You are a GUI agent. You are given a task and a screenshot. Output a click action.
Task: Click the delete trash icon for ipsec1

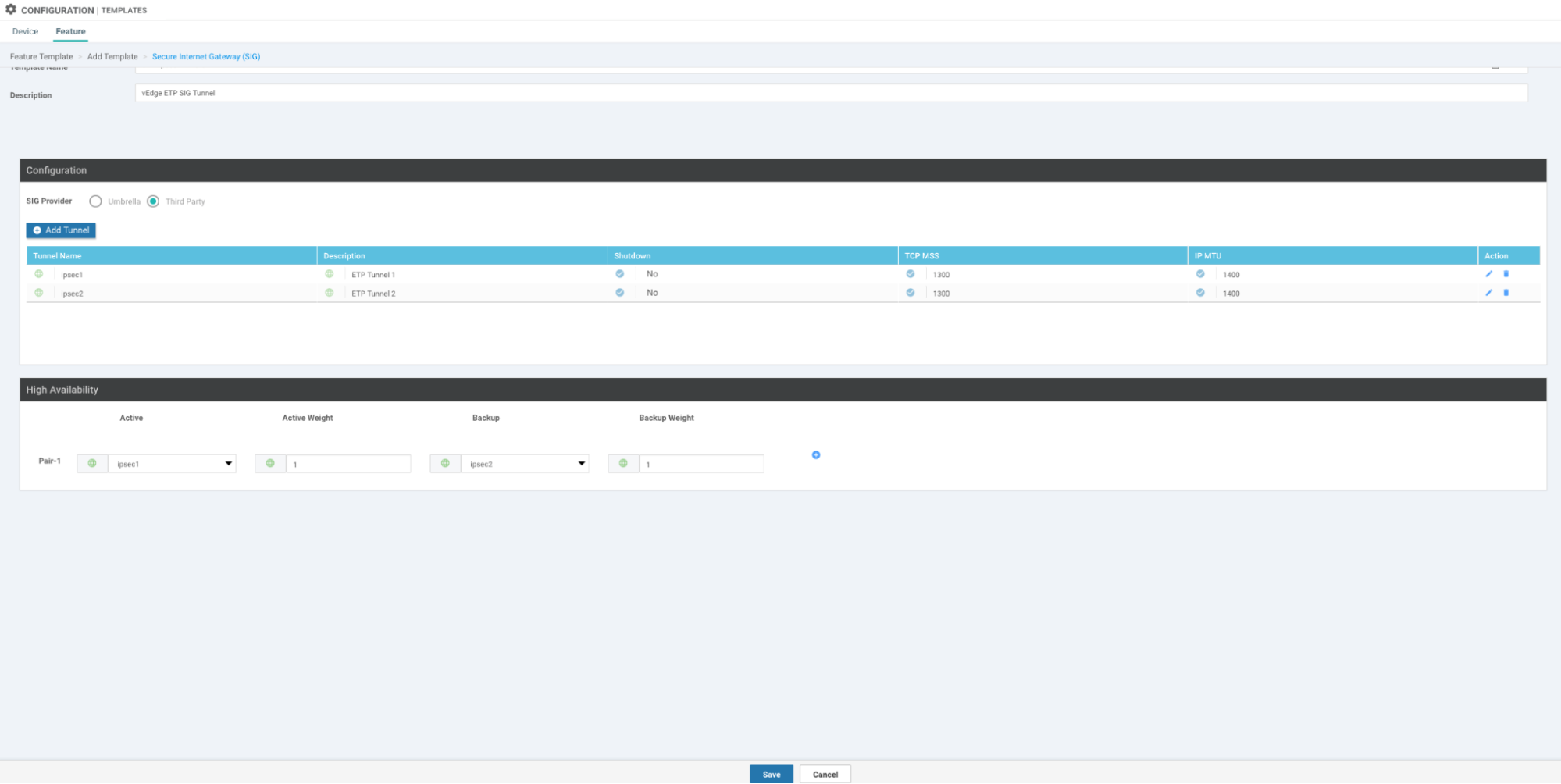click(x=1506, y=274)
